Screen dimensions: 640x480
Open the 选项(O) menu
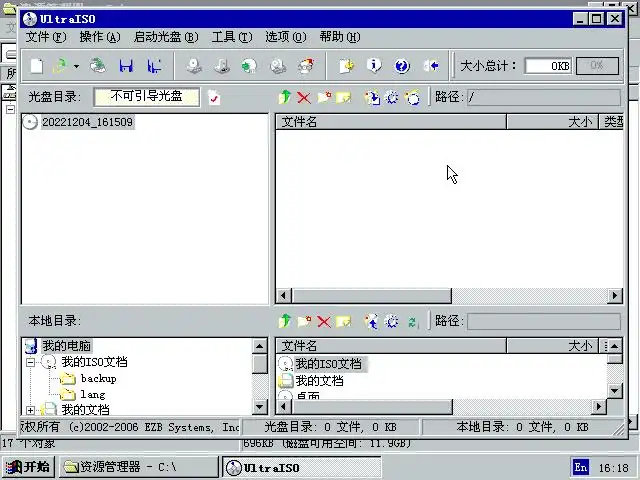click(x=286, y=37)
